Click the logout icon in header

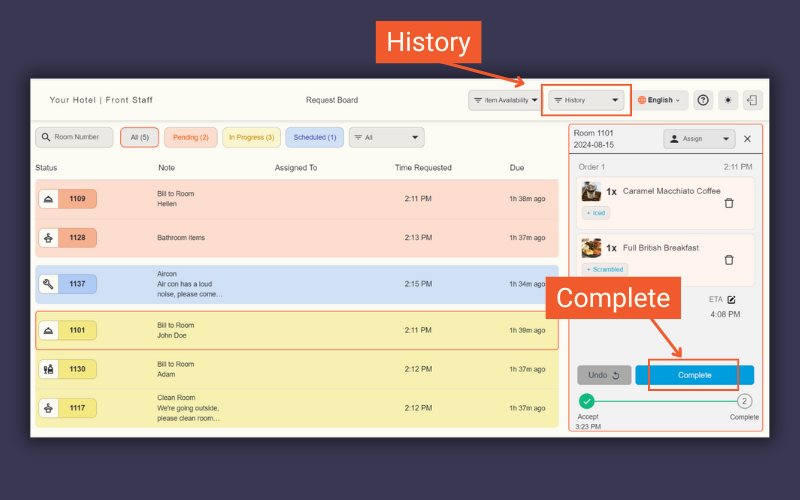(752, 100)
